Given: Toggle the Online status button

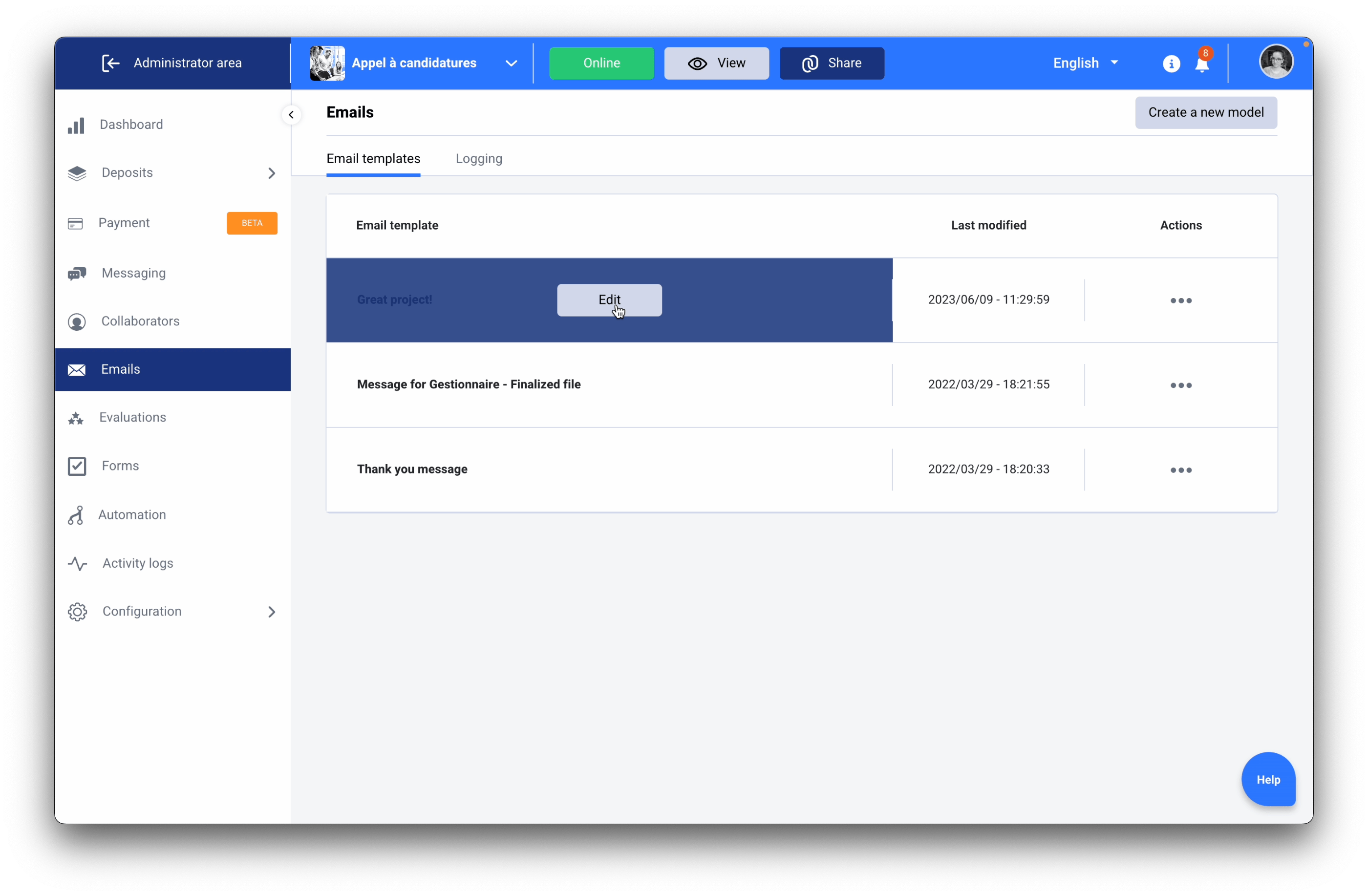Looking at the screenshot, I should click(601, 63).
